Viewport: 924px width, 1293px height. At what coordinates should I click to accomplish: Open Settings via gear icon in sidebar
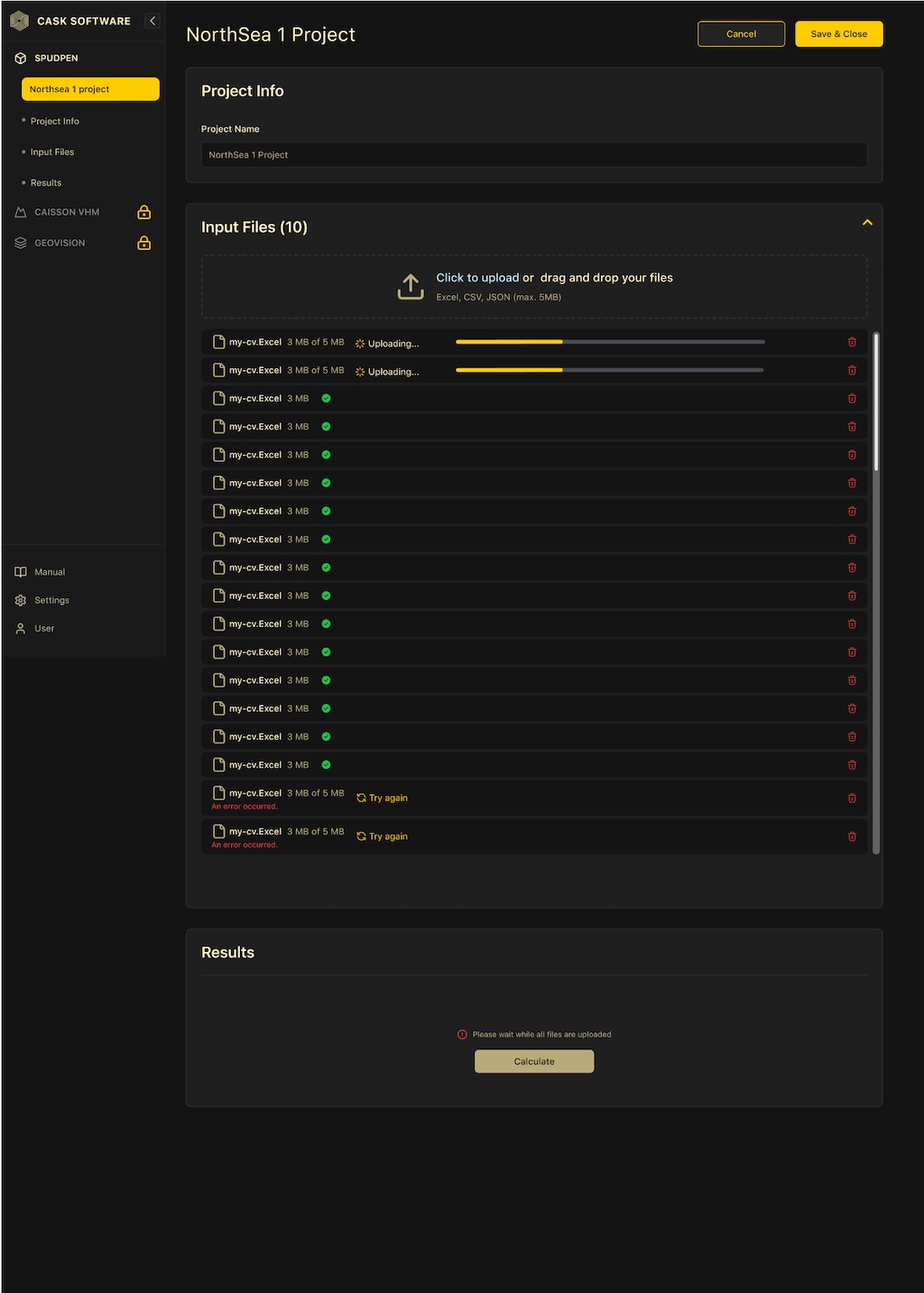click(x=21, y=601)
